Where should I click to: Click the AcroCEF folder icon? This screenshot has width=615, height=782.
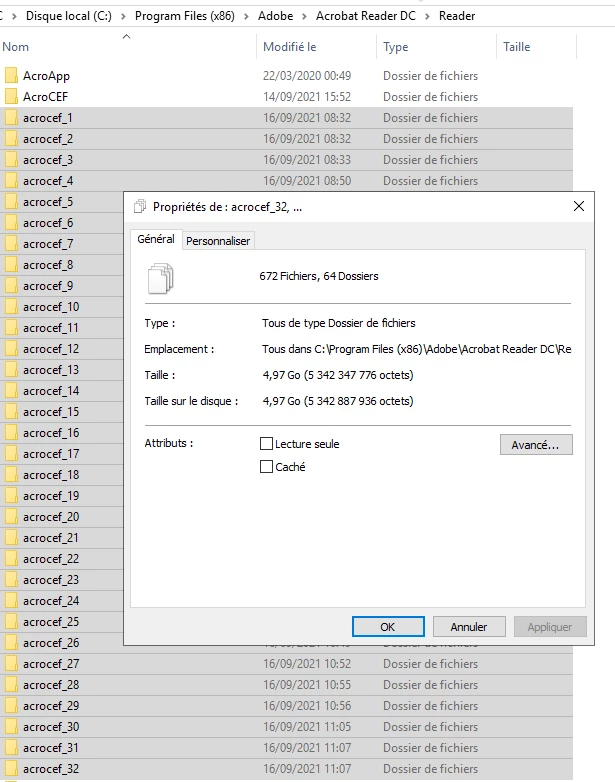coord(11,97)
